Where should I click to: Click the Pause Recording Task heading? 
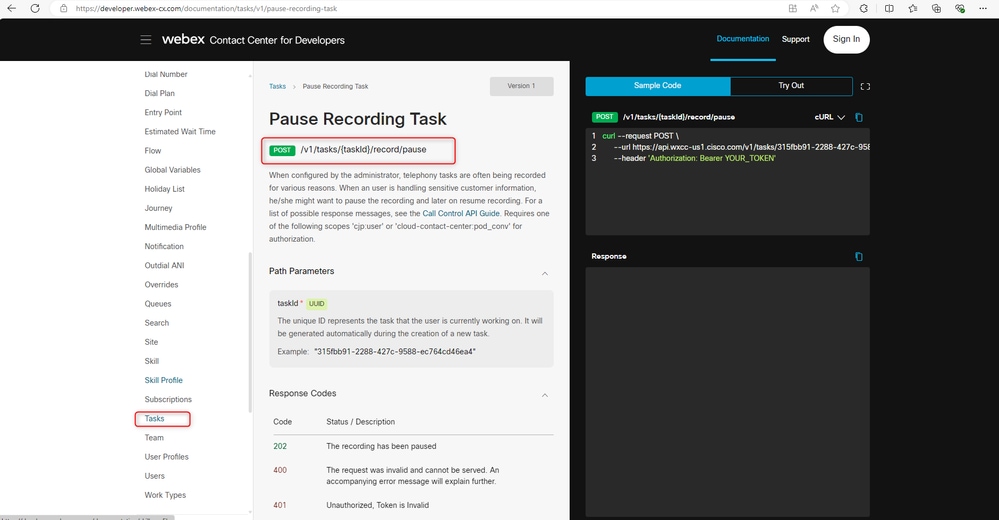point(357,119)
